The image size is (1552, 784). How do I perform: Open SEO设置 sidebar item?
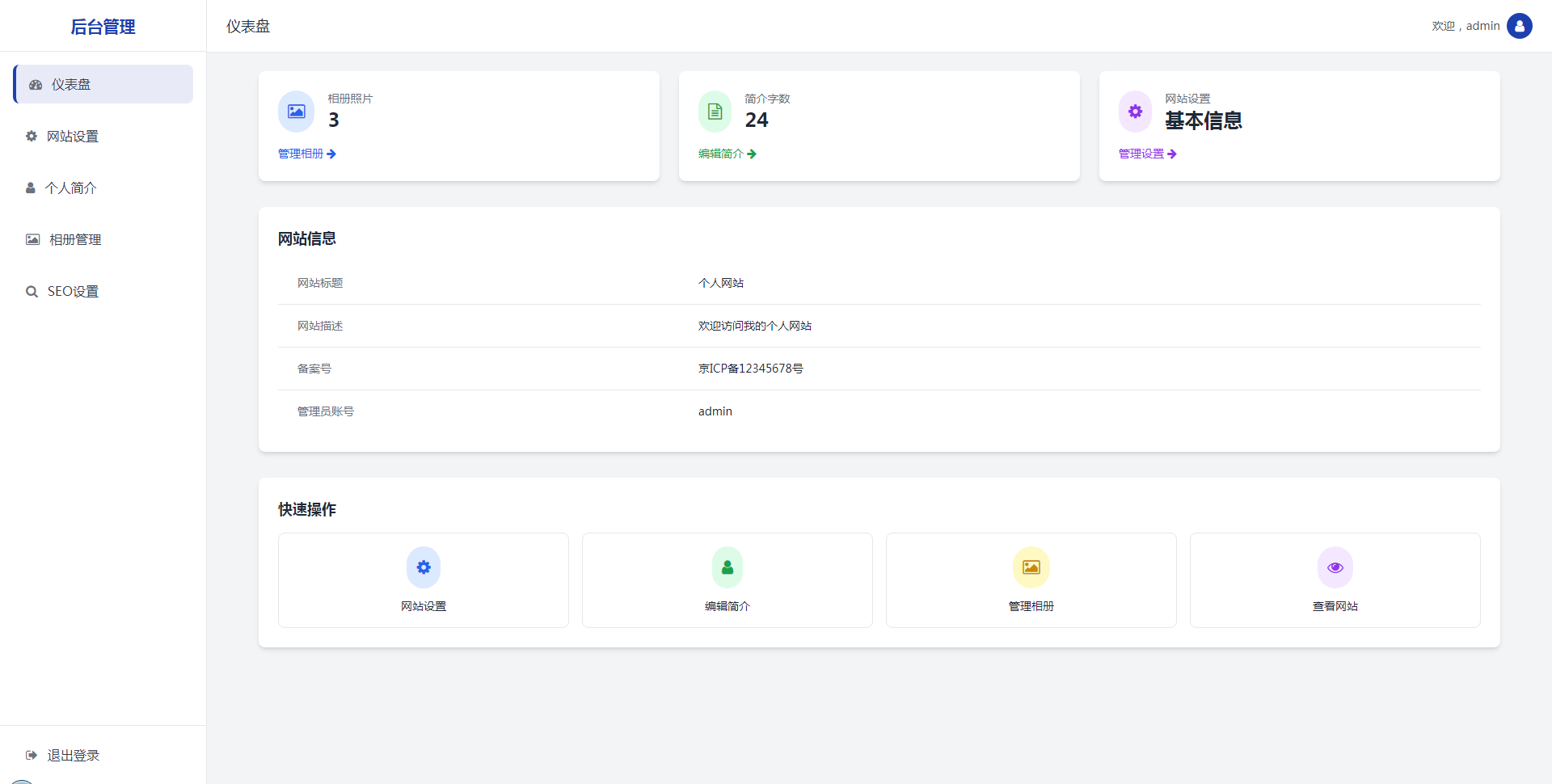click(73, 292)
